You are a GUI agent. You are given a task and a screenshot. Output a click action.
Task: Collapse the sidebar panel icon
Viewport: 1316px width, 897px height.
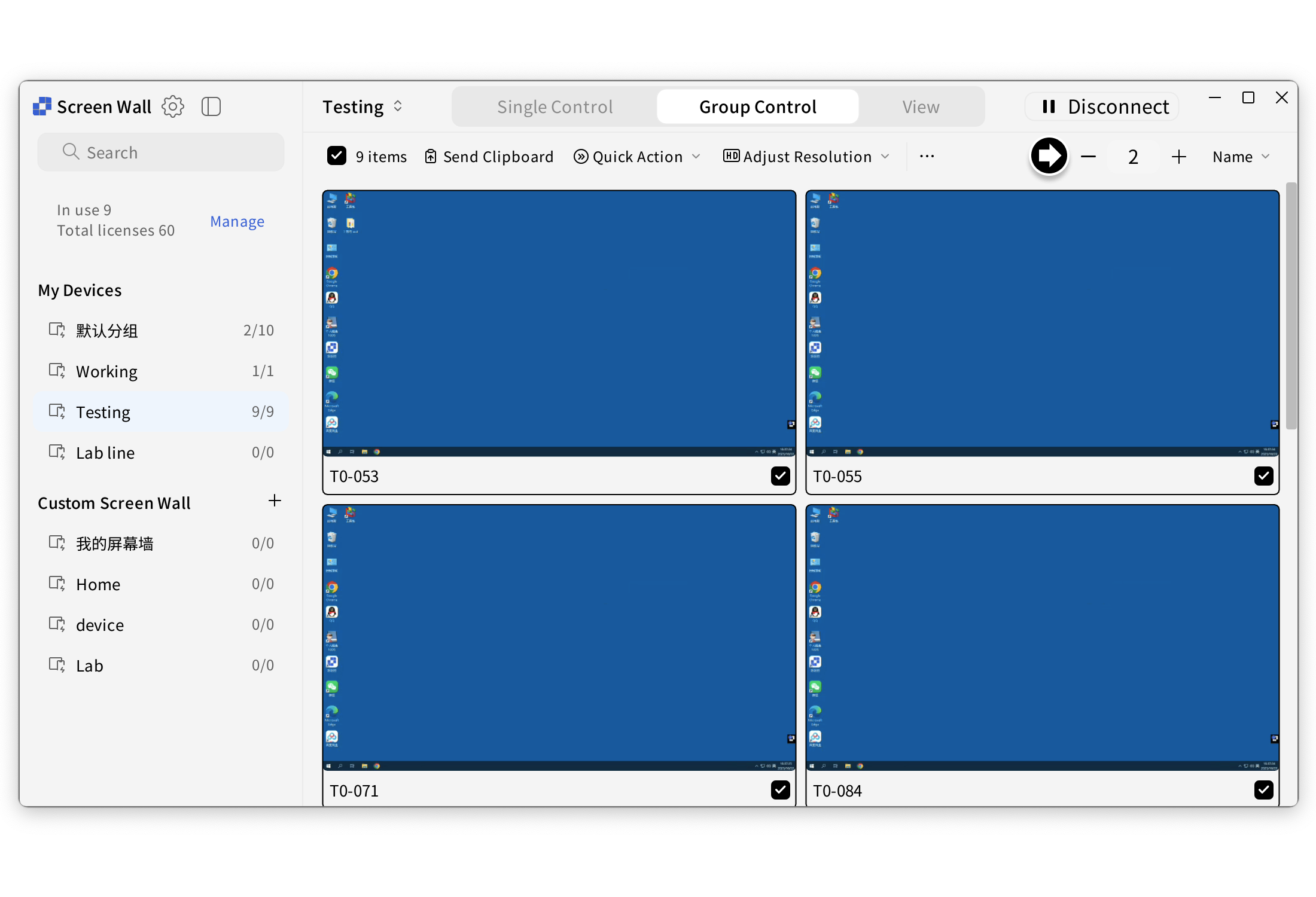coord(211,106)
